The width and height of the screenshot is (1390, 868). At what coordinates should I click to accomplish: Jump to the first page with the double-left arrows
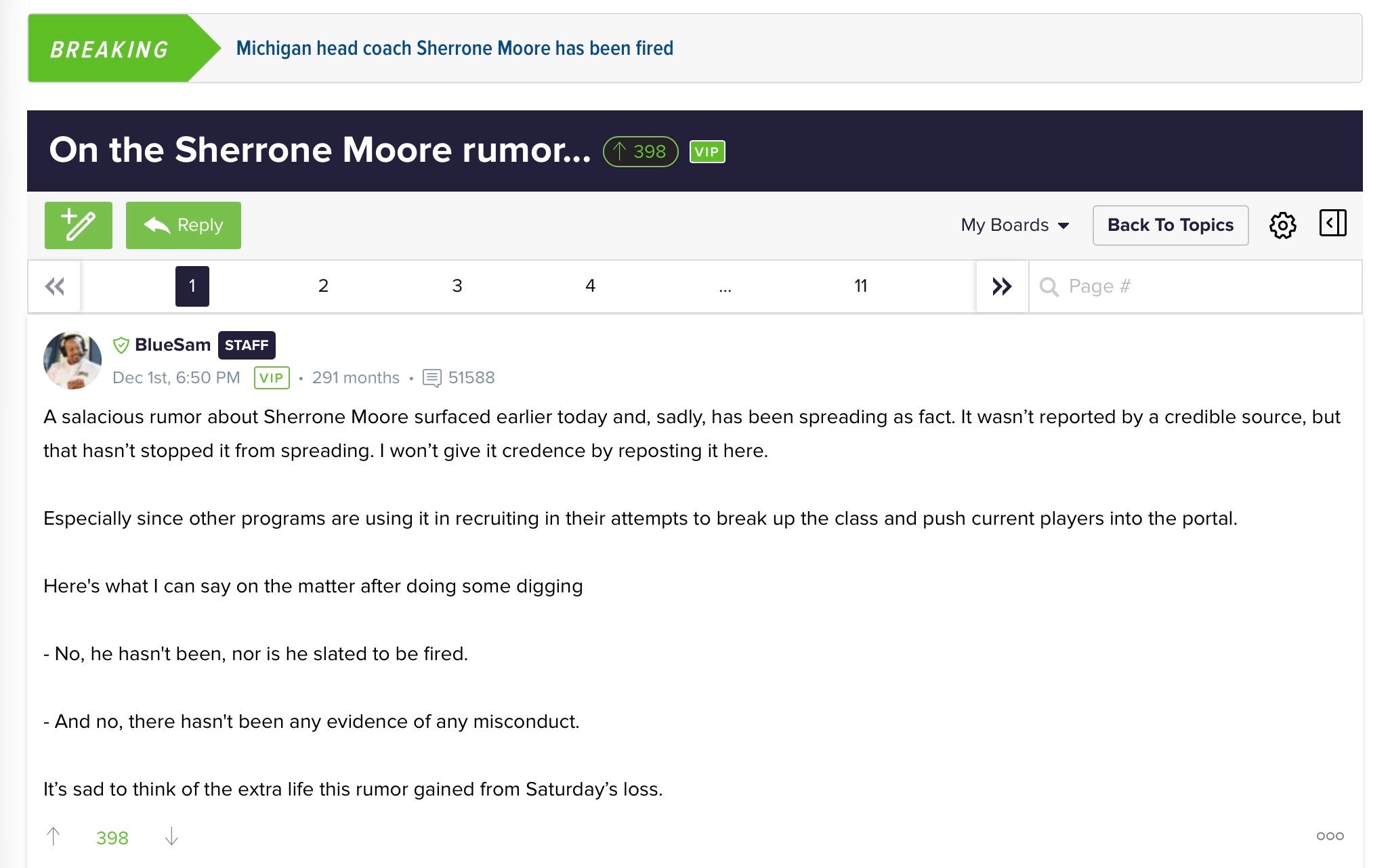55,286
